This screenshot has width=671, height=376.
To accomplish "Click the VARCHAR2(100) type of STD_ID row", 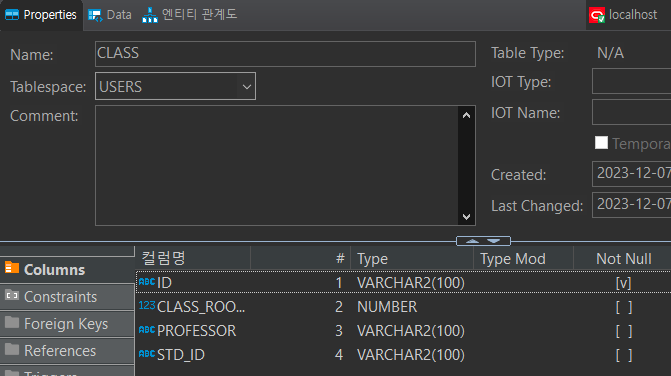I will [410, 355].
